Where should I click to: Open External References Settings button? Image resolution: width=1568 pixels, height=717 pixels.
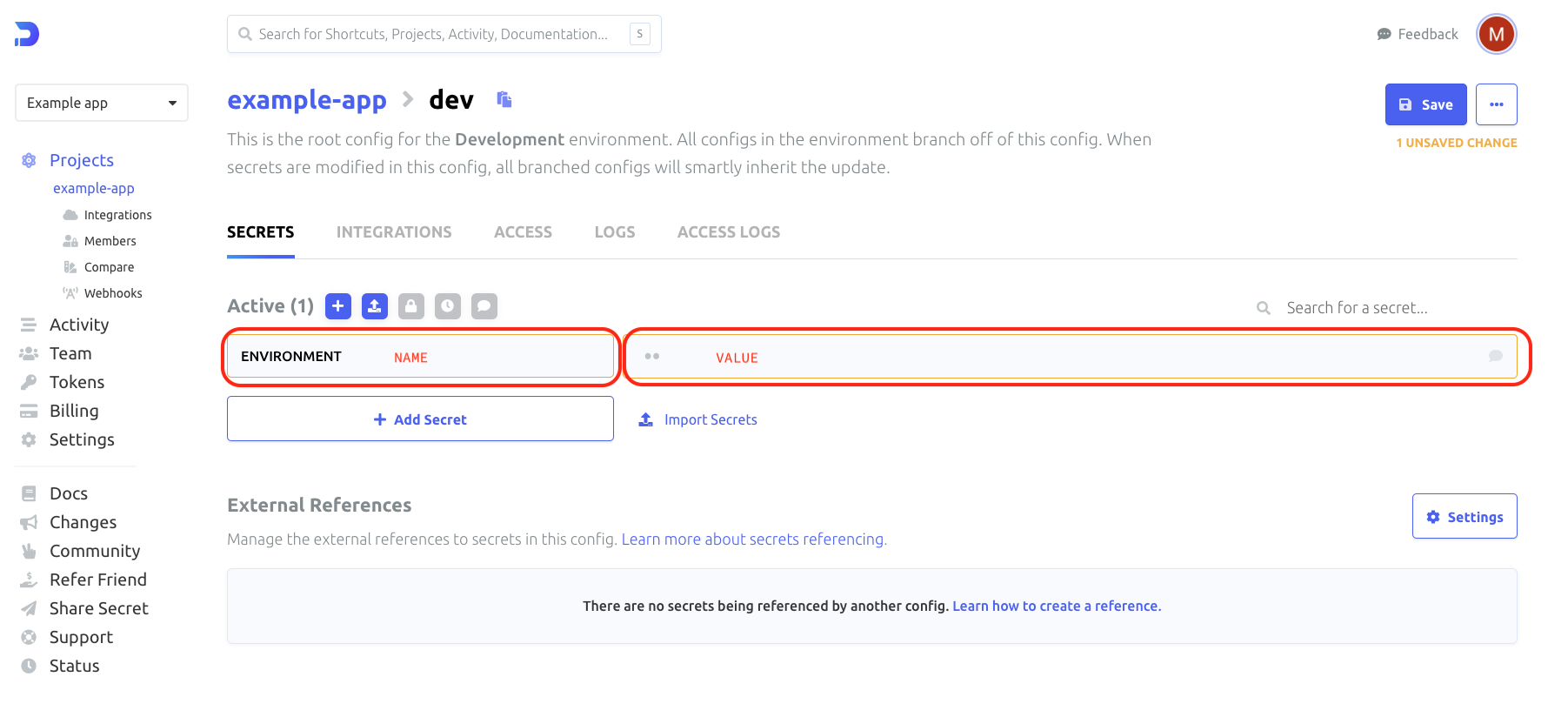(1465, 517)
